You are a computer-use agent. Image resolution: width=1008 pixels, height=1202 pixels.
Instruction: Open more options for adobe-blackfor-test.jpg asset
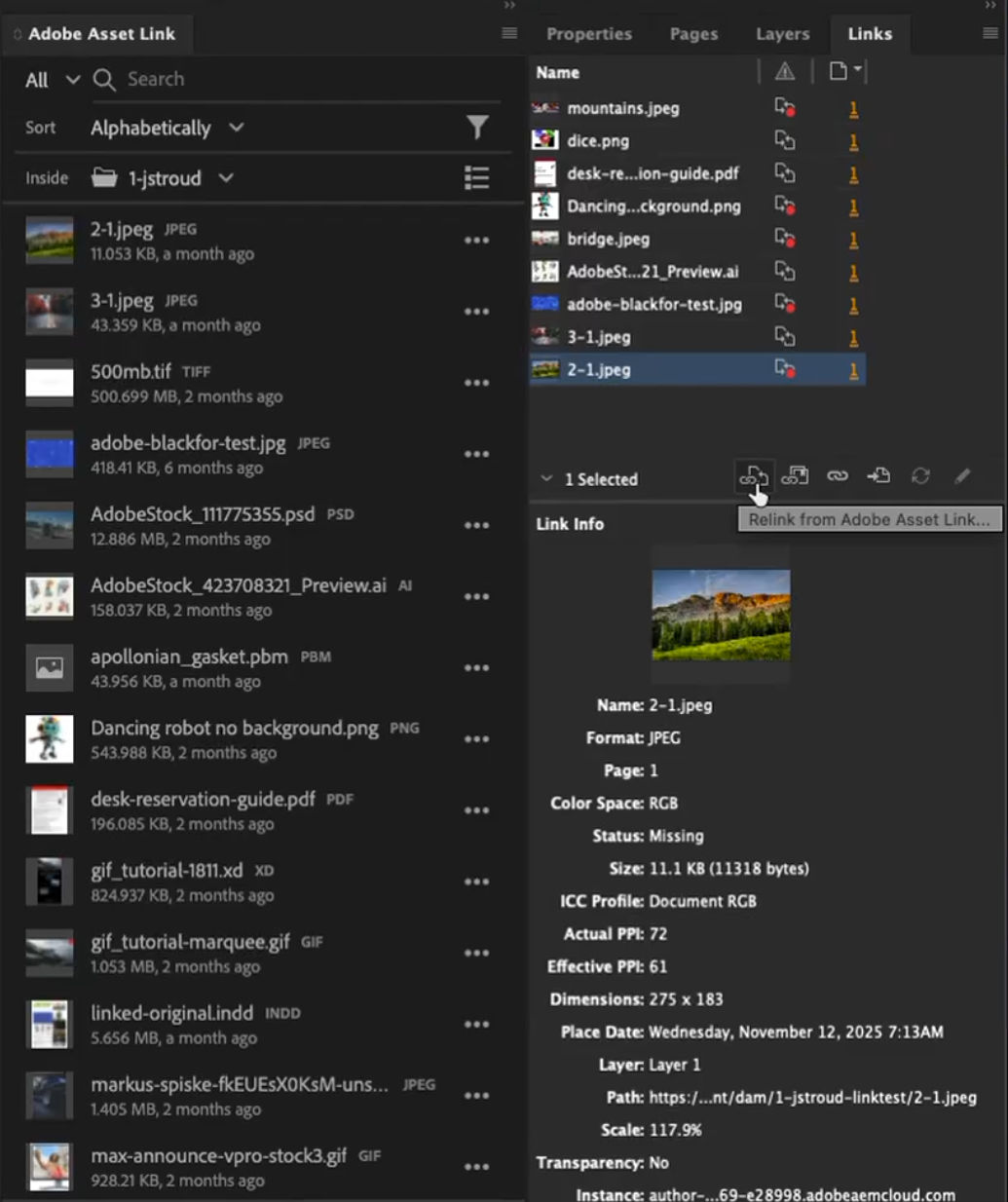click(x=476, y=454)
